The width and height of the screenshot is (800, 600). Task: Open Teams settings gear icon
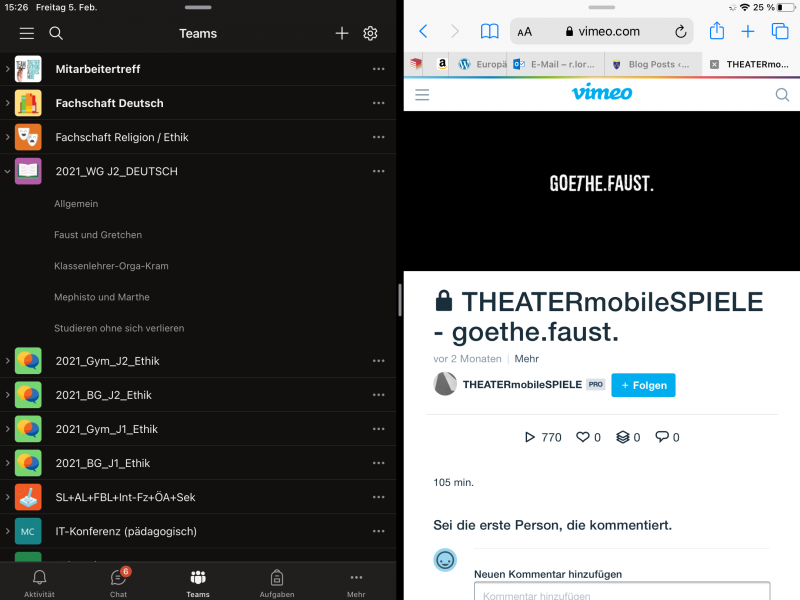(370, 34)
